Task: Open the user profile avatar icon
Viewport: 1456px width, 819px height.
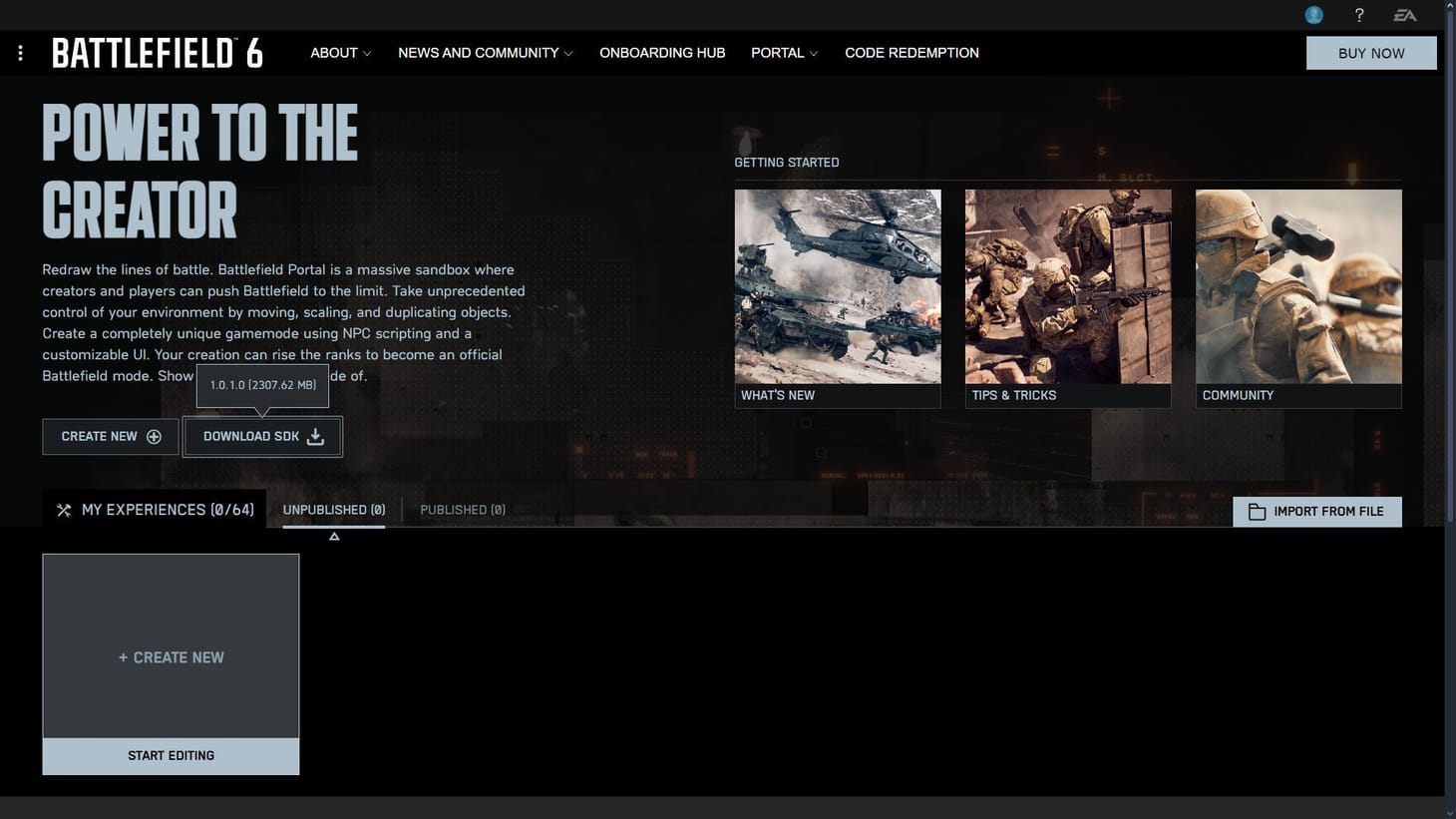Action: pyautogui.click(x=1313, y=15)
